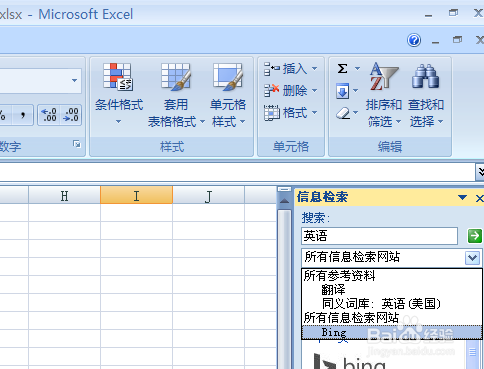Click the Clear eraser icon
This screenshot has width=484, height=369.
pos(342,113)
